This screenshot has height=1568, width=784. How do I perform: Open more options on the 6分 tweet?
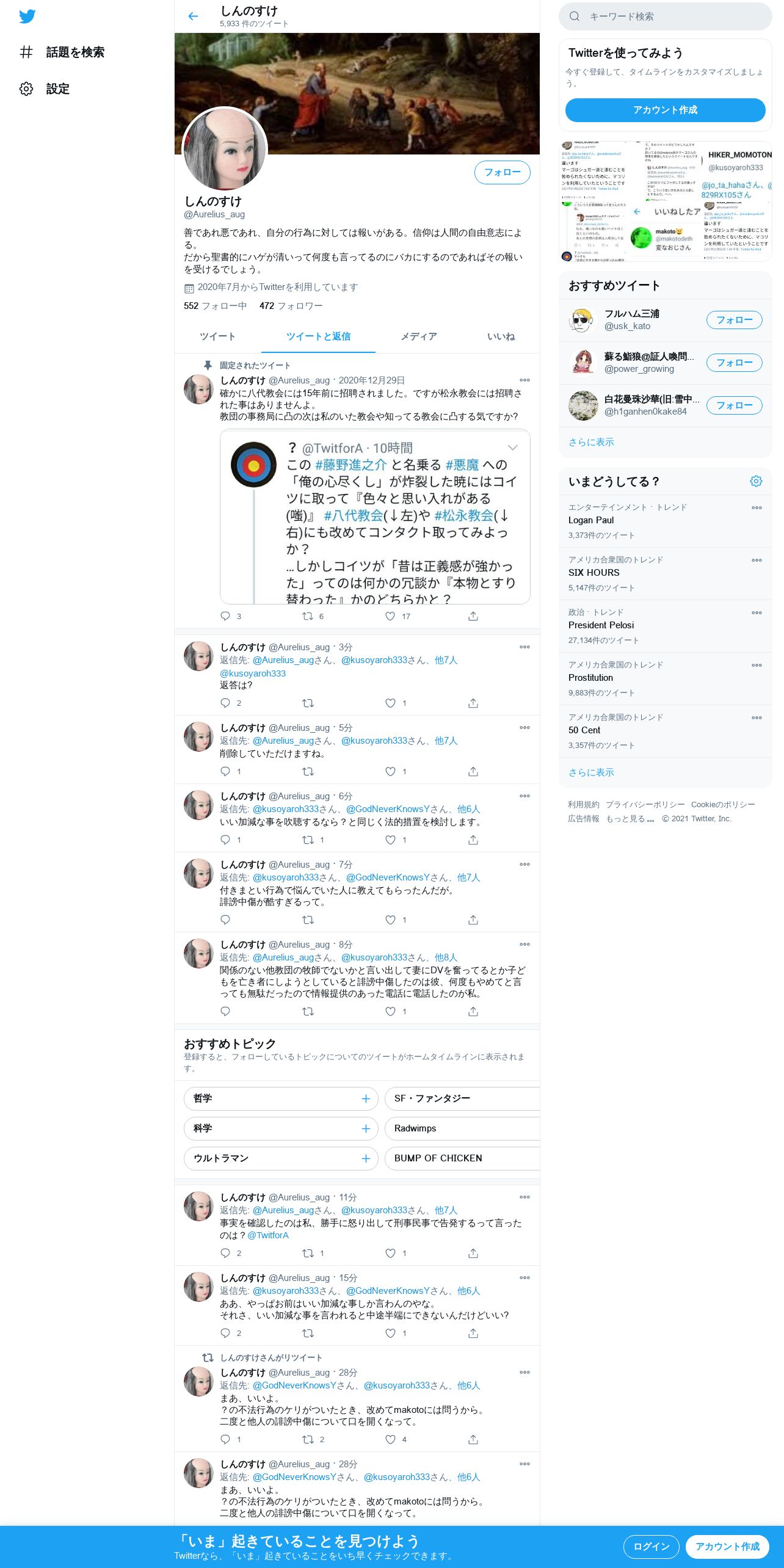524,796
